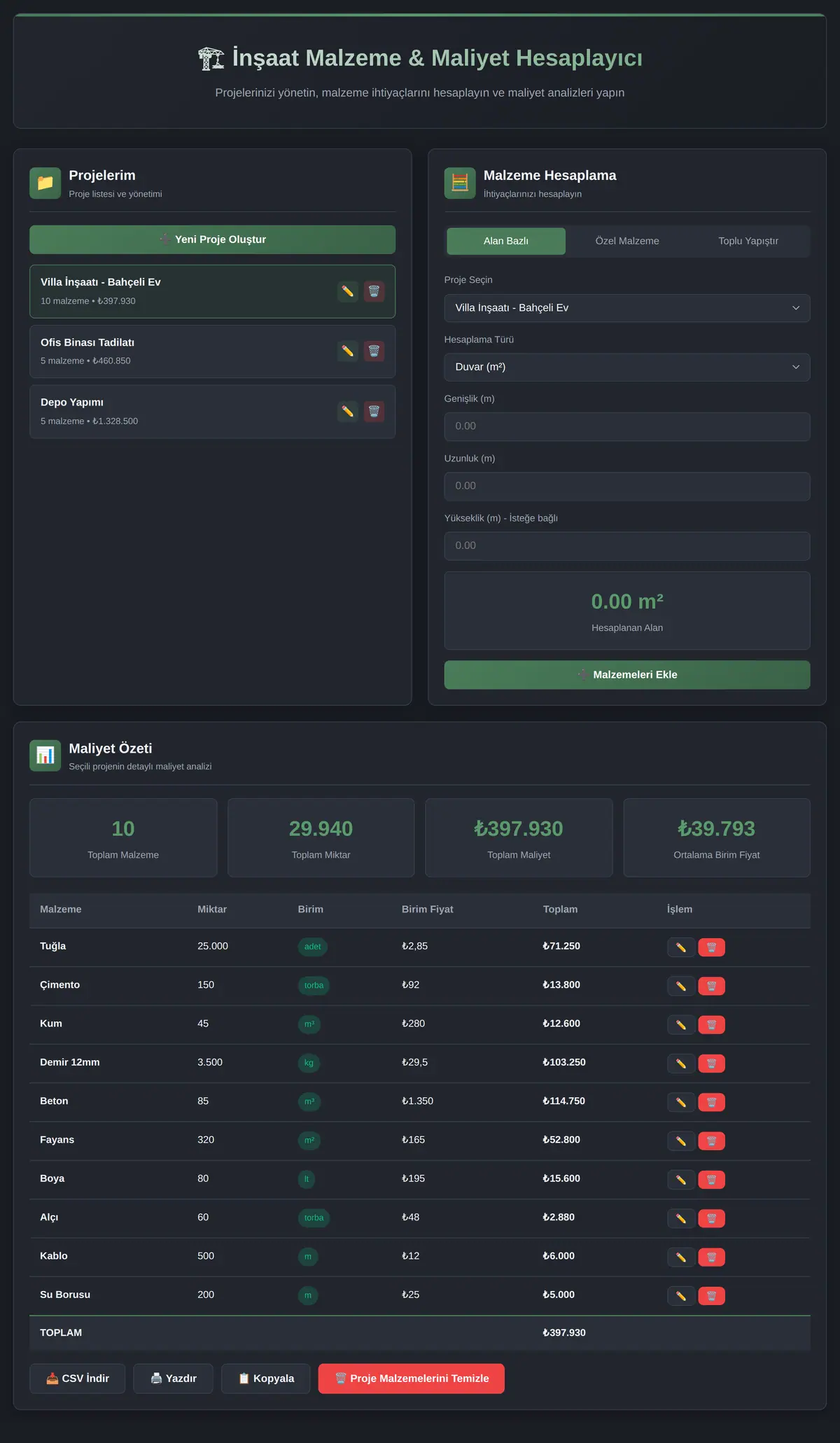Select the Ofis Binası Tadilatı project name
The image size is (840, 1443).
87,342
